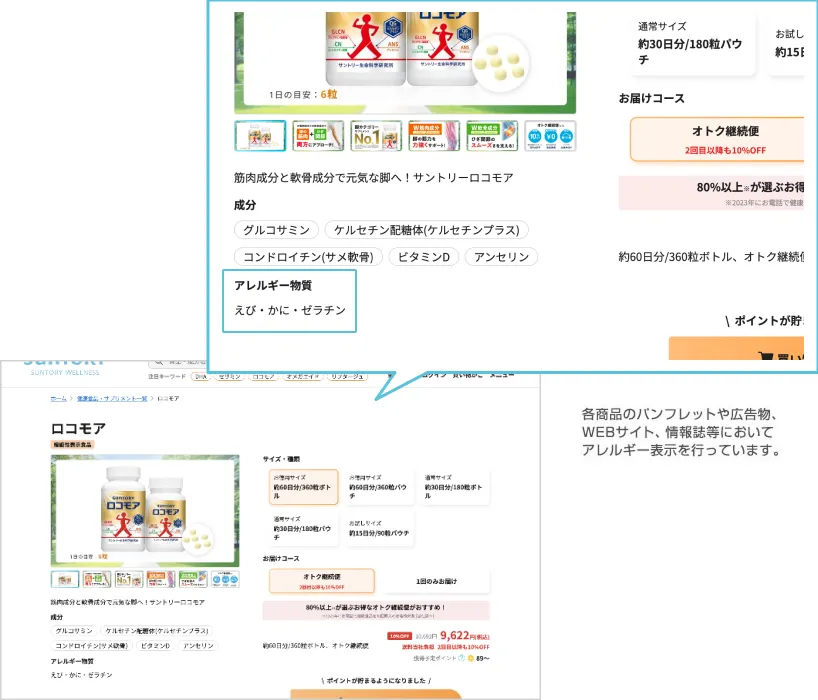Choose 約30日分/180粒パウチ option on small page
This screenshot has width=818, height=700.
[x=304, y=528]
